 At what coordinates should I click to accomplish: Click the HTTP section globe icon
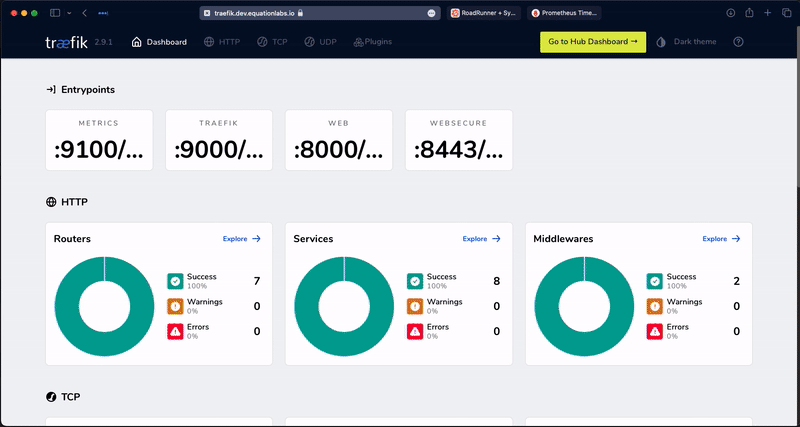tap(51, 202)
